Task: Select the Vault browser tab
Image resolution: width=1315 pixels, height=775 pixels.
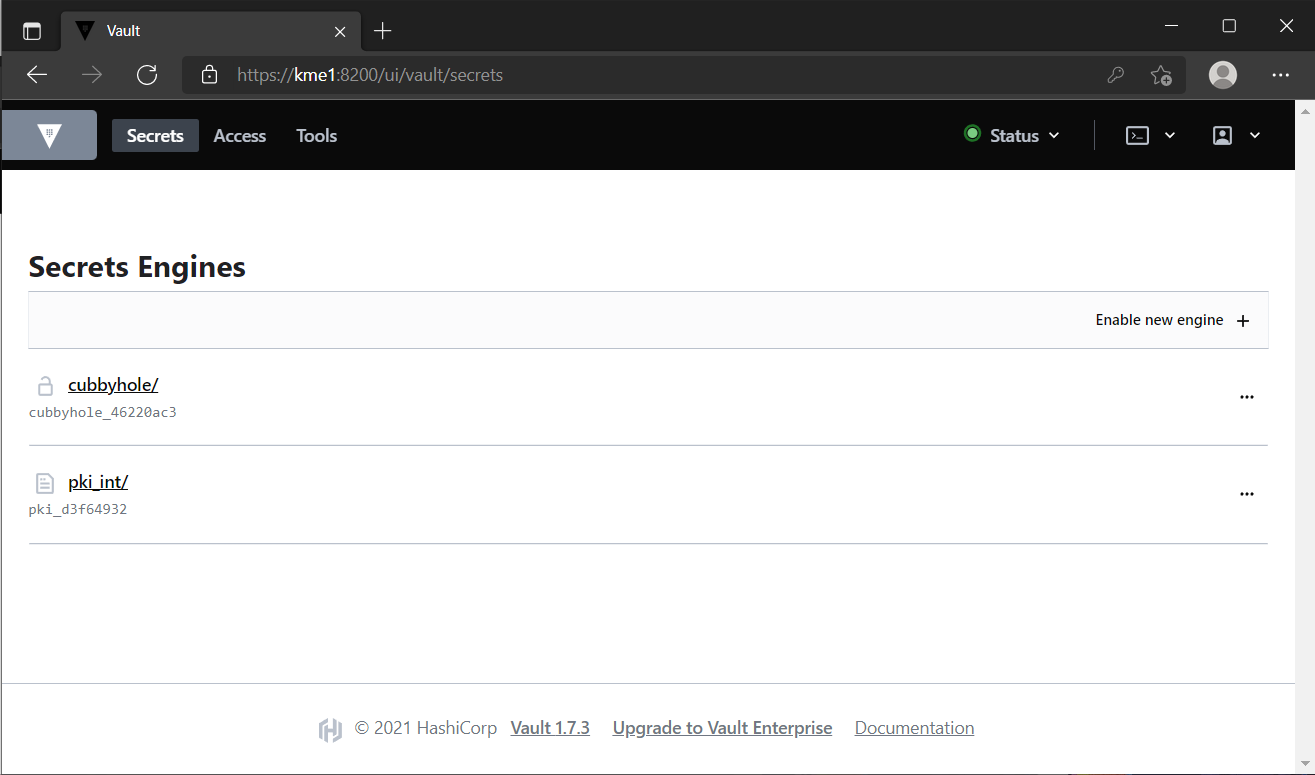Action: [x=210, y=31]
